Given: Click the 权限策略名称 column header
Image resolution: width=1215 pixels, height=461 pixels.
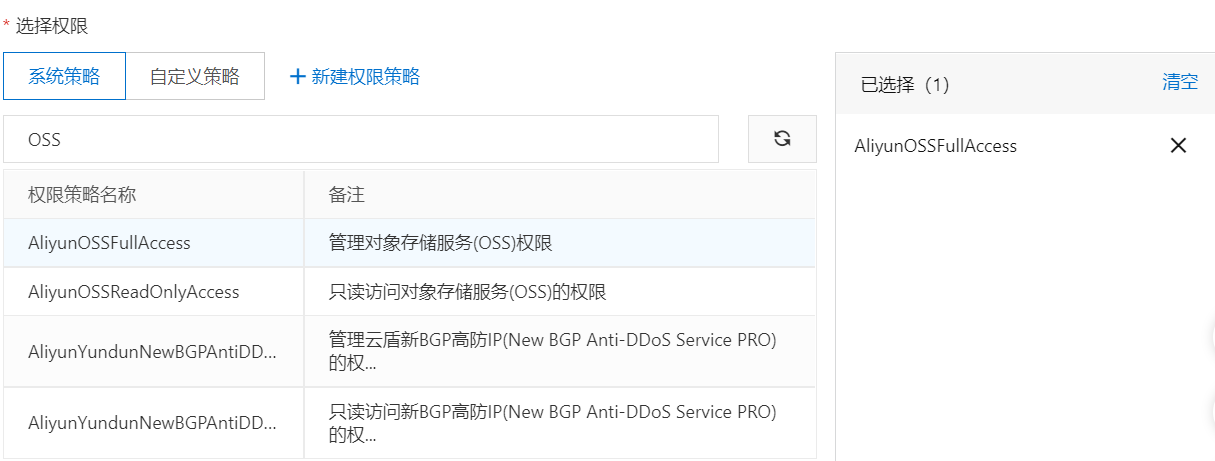Looking at the screenshot, I should coord(82,195).
